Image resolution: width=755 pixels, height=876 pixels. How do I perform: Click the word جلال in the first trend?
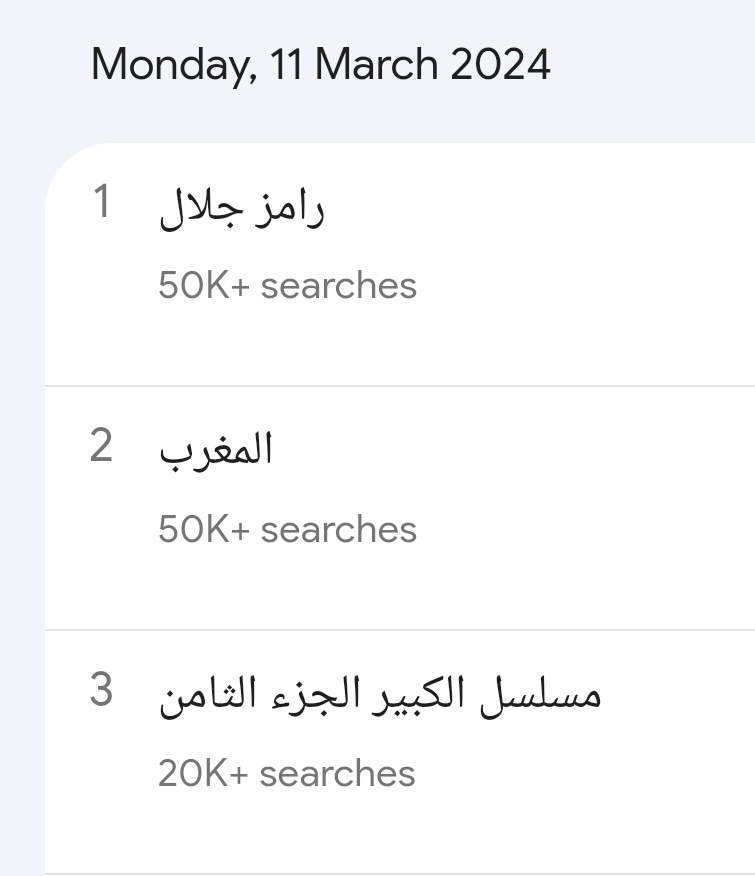(201, 208)
